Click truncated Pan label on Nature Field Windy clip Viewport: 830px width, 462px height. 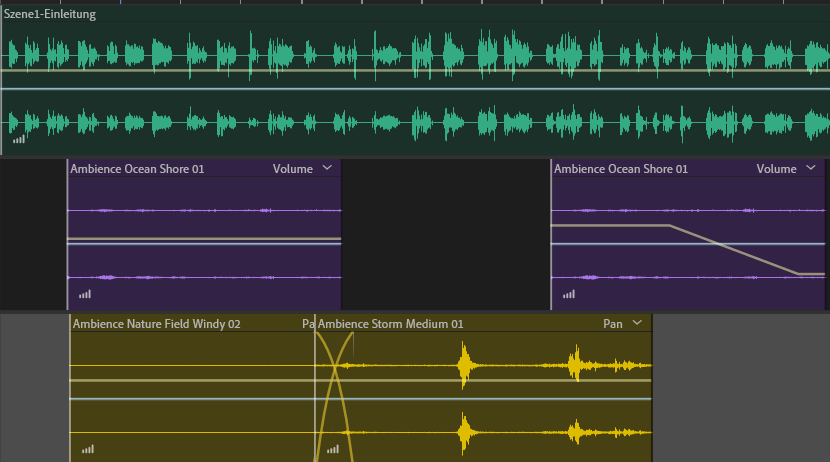[x=308, y=324]
